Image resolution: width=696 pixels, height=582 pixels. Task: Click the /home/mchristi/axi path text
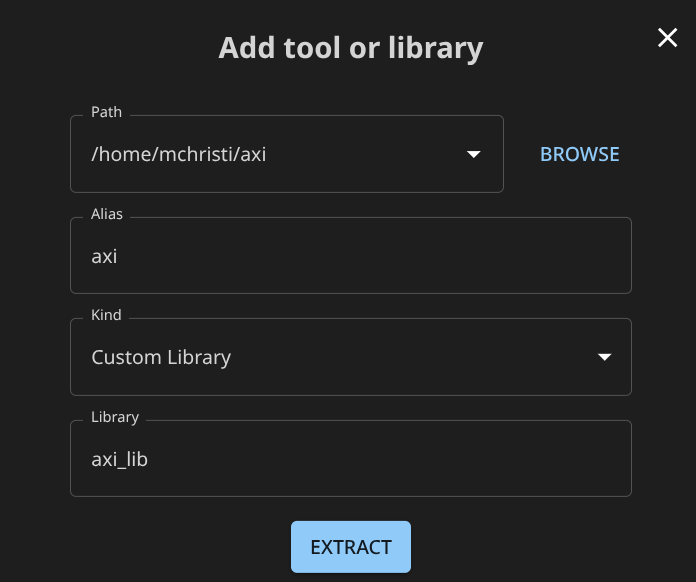tap(179, 154)
